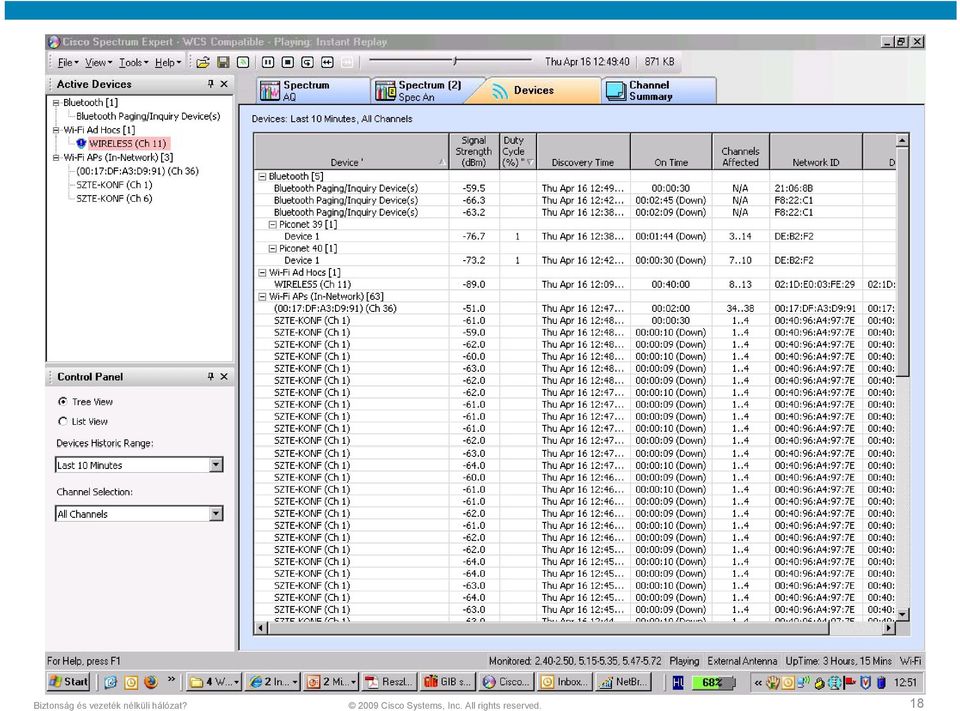Open the View menu

(98, 62)
